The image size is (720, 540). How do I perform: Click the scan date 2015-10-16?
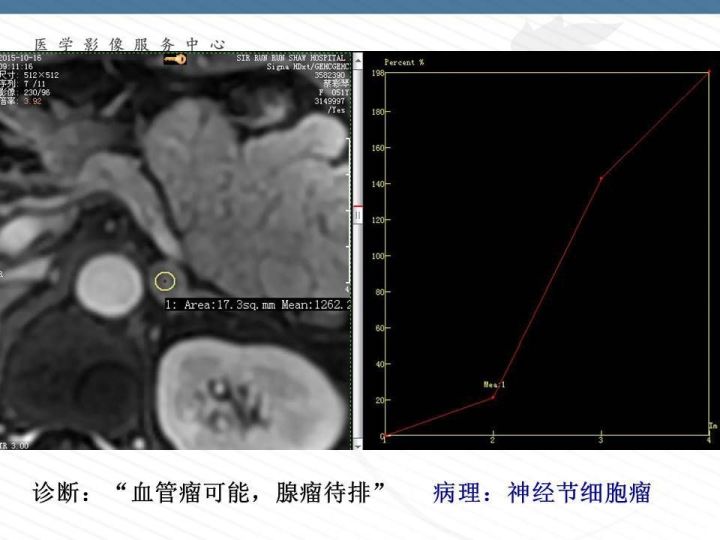pyautogui.click(x=21, y=58)
